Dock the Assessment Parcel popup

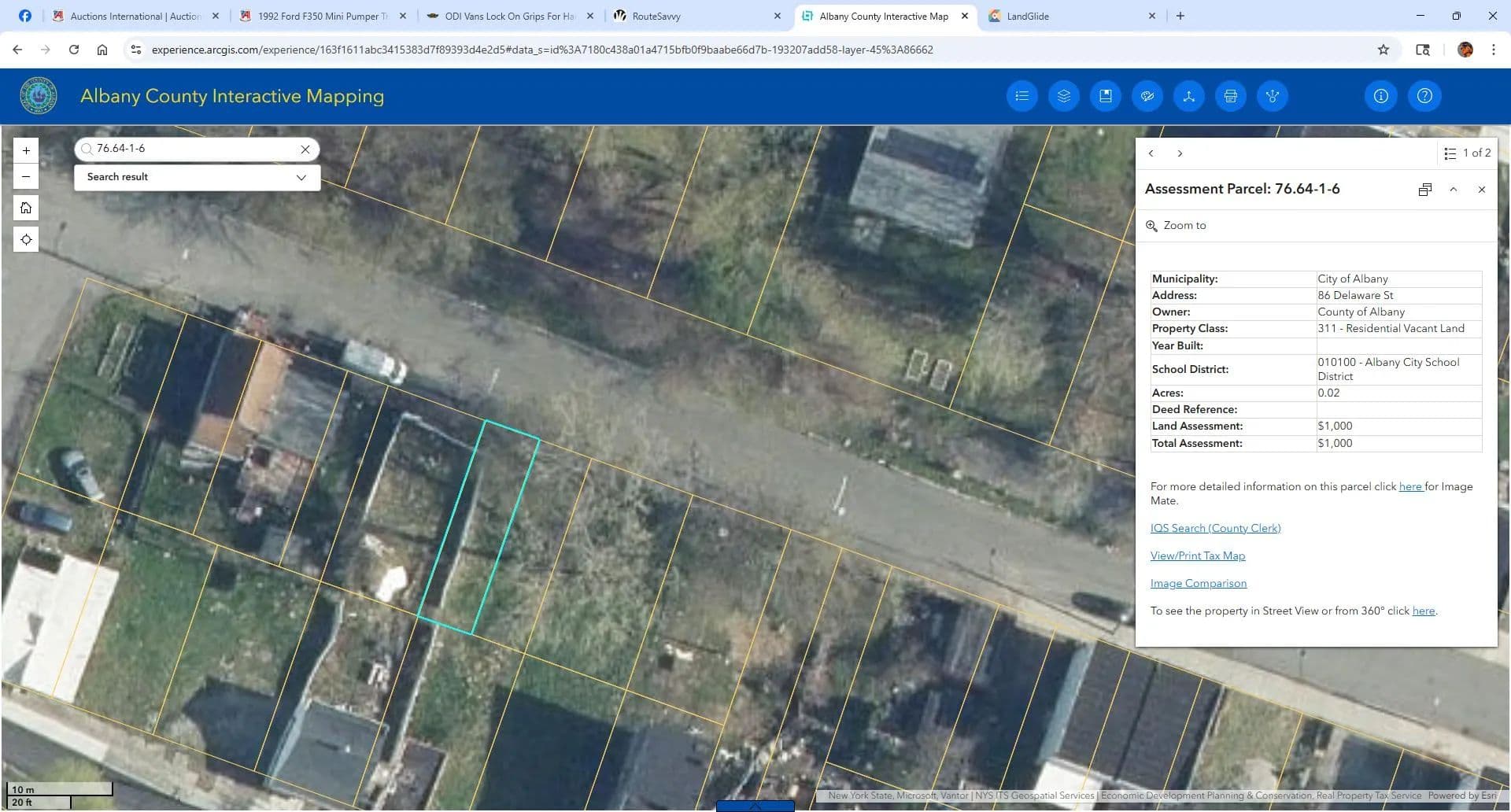point(1424,190)
